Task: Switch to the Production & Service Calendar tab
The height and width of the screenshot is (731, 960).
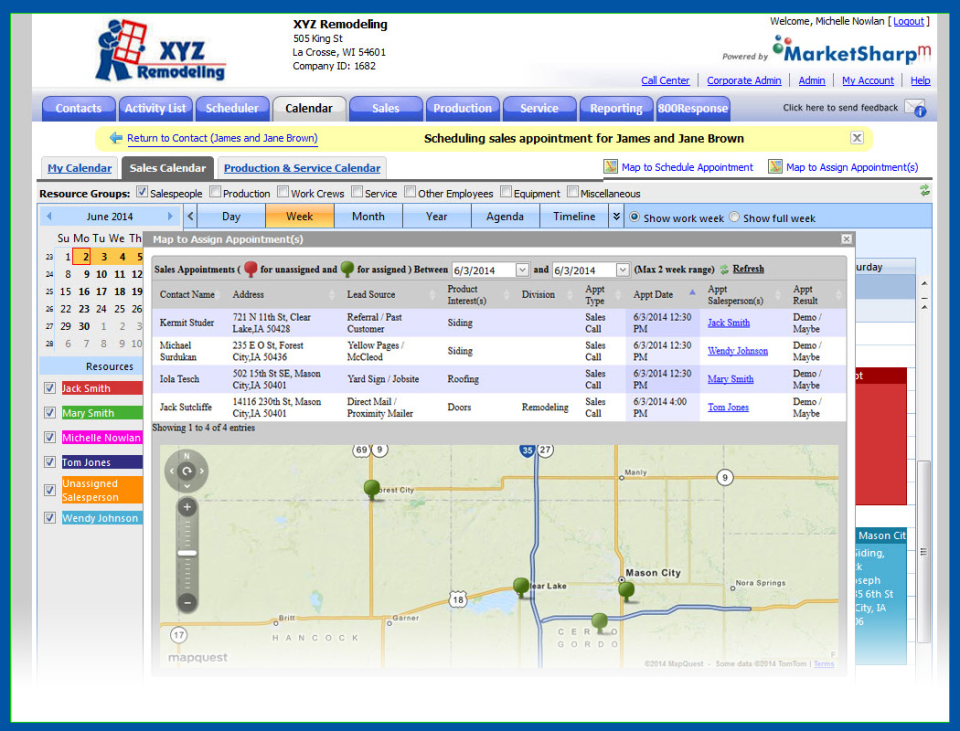Action: (300, 167)
